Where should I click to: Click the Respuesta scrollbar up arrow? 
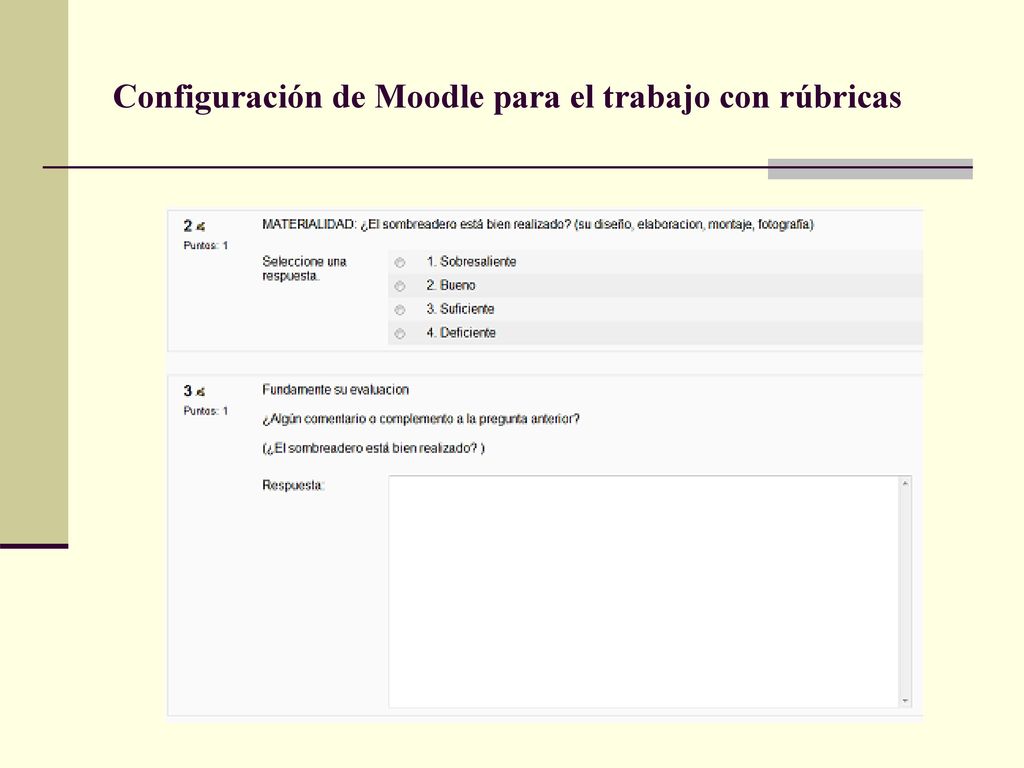[905, 484]
